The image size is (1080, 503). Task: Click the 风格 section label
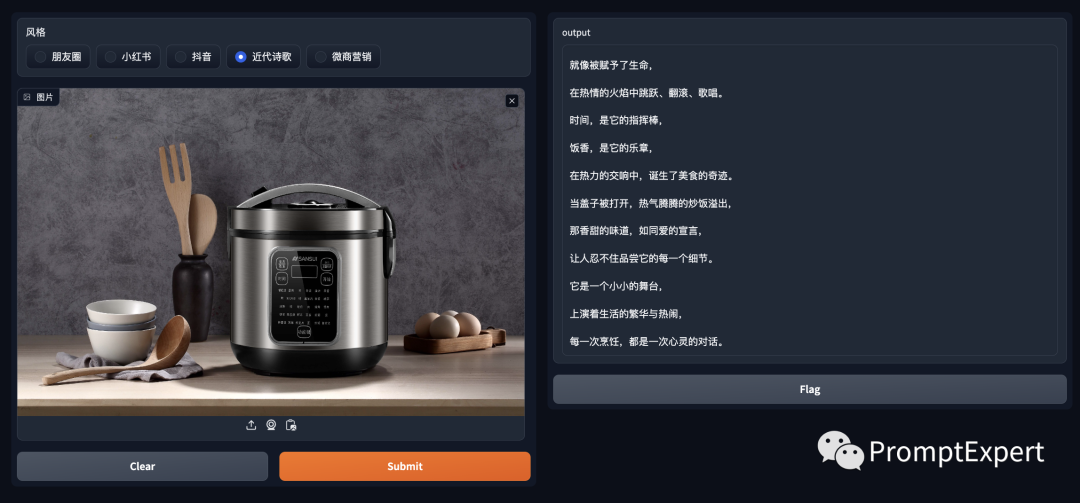click(36, 32)
